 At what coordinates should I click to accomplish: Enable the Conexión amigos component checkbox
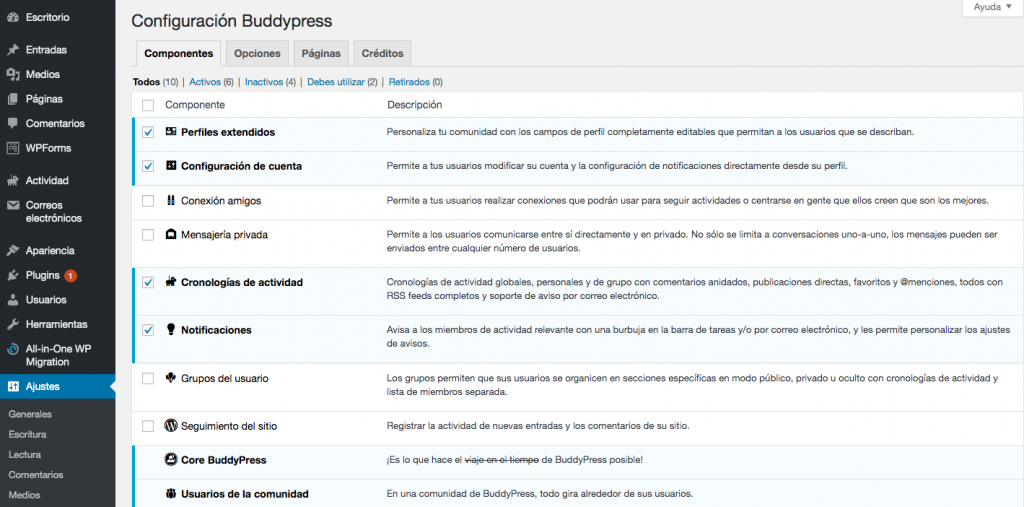[148, 201]
